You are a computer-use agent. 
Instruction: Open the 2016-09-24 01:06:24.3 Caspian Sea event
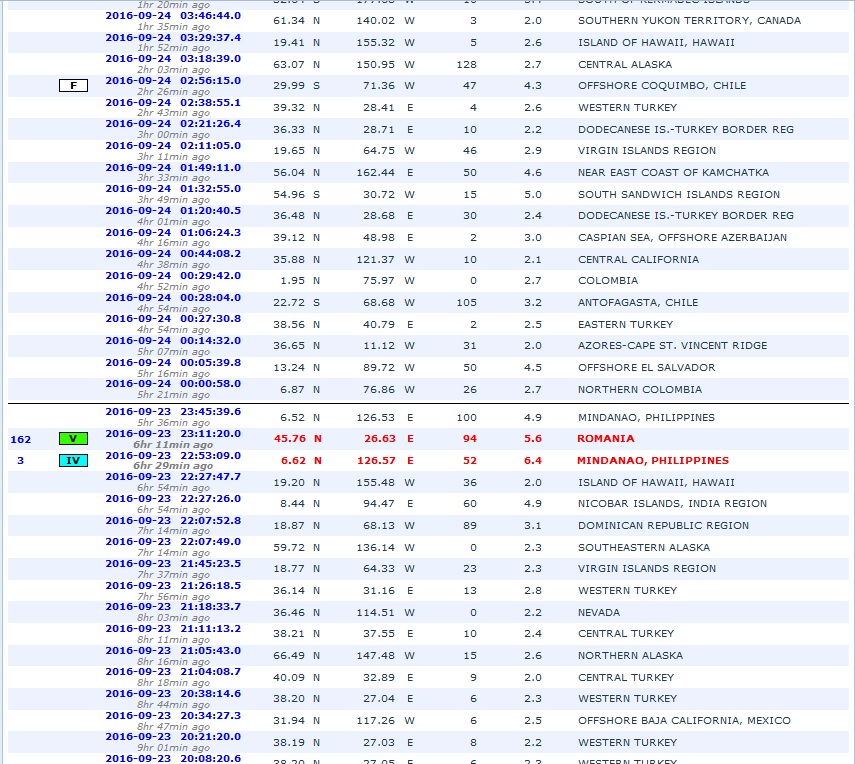[172, 233]
